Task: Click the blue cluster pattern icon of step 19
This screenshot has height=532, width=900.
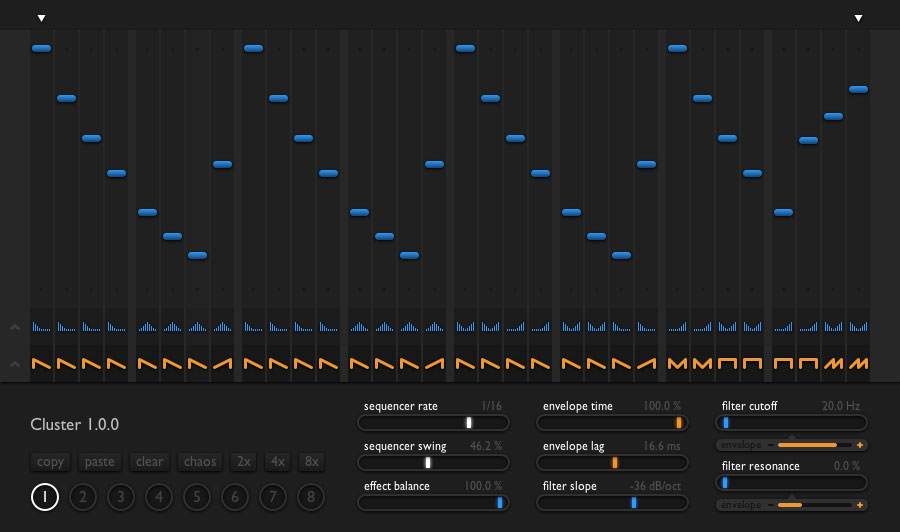Action: [x=515, y=327]
